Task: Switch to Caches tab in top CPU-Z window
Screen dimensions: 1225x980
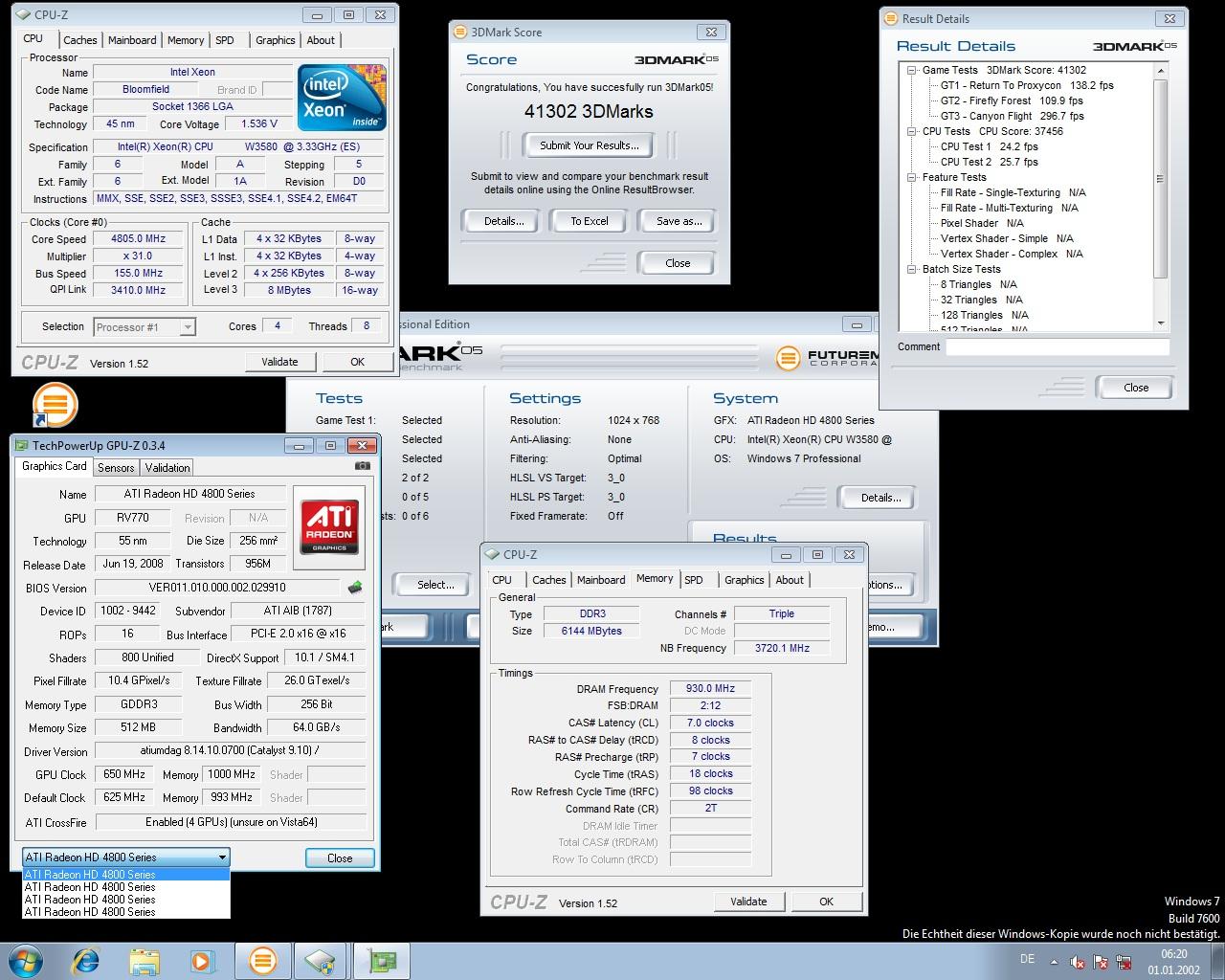Action: tap(80, 40)
